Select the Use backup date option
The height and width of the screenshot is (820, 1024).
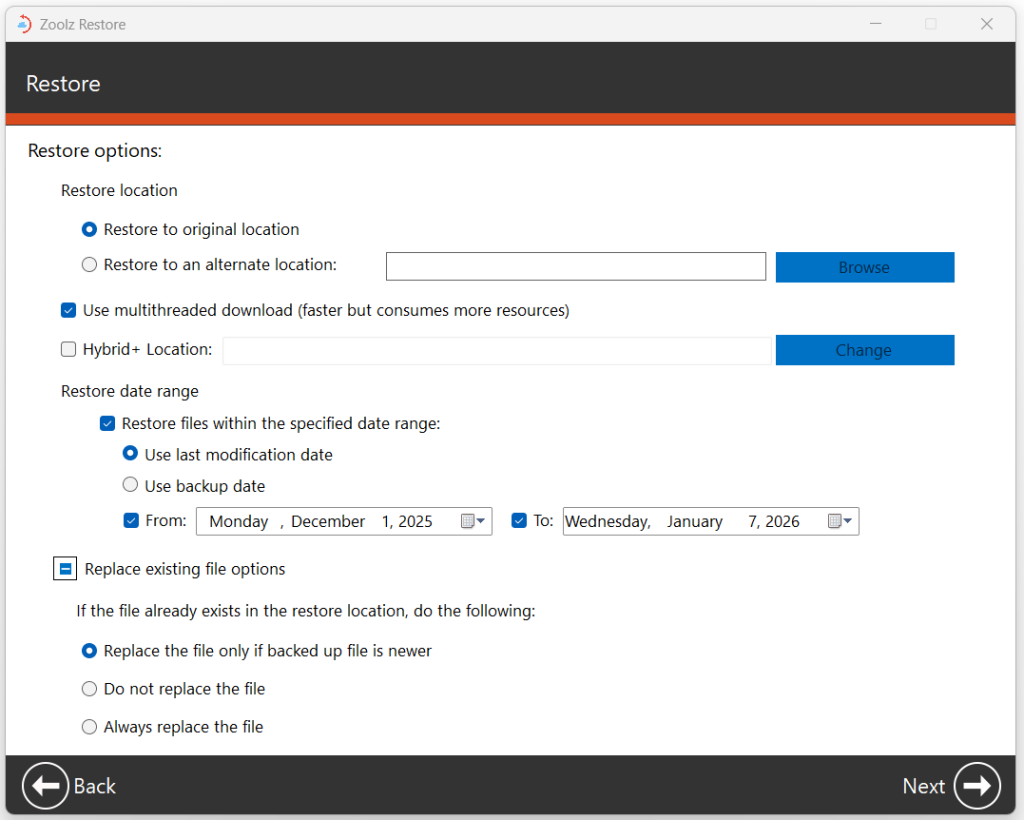click(x=130, y=486)
